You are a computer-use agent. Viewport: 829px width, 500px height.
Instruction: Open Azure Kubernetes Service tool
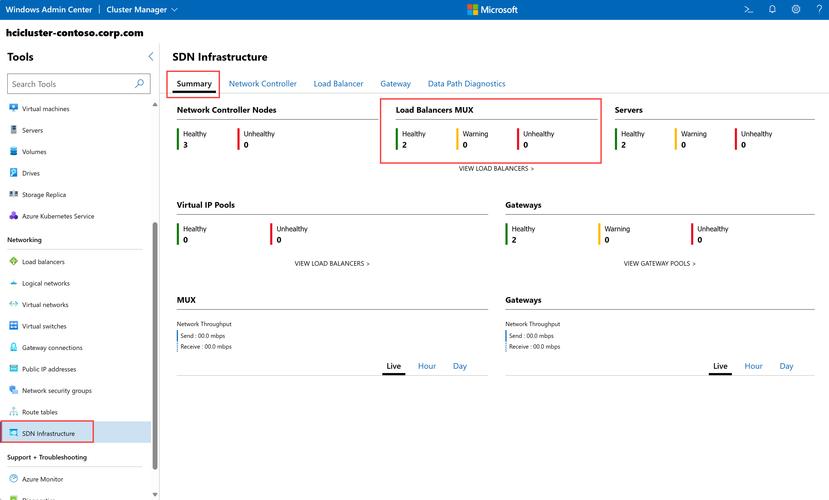coord(57,216)
